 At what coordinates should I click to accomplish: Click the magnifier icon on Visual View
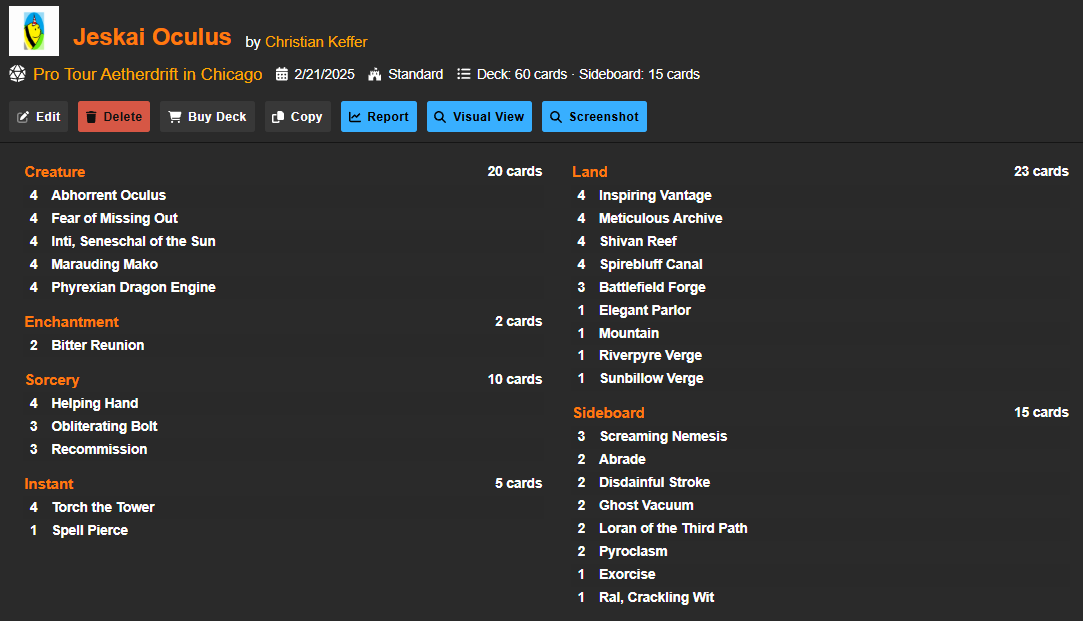[x=440, y=117]
